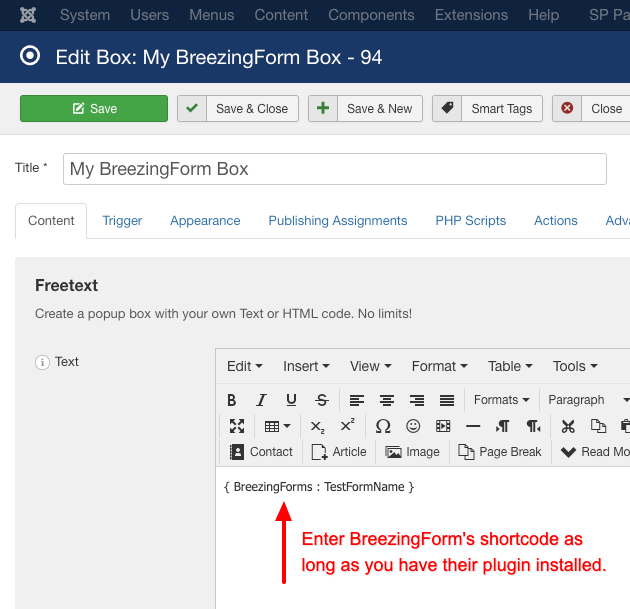Open the Content top menu
Image resolution: width=630 pixels, height=609 pixels.
point(281,15)
